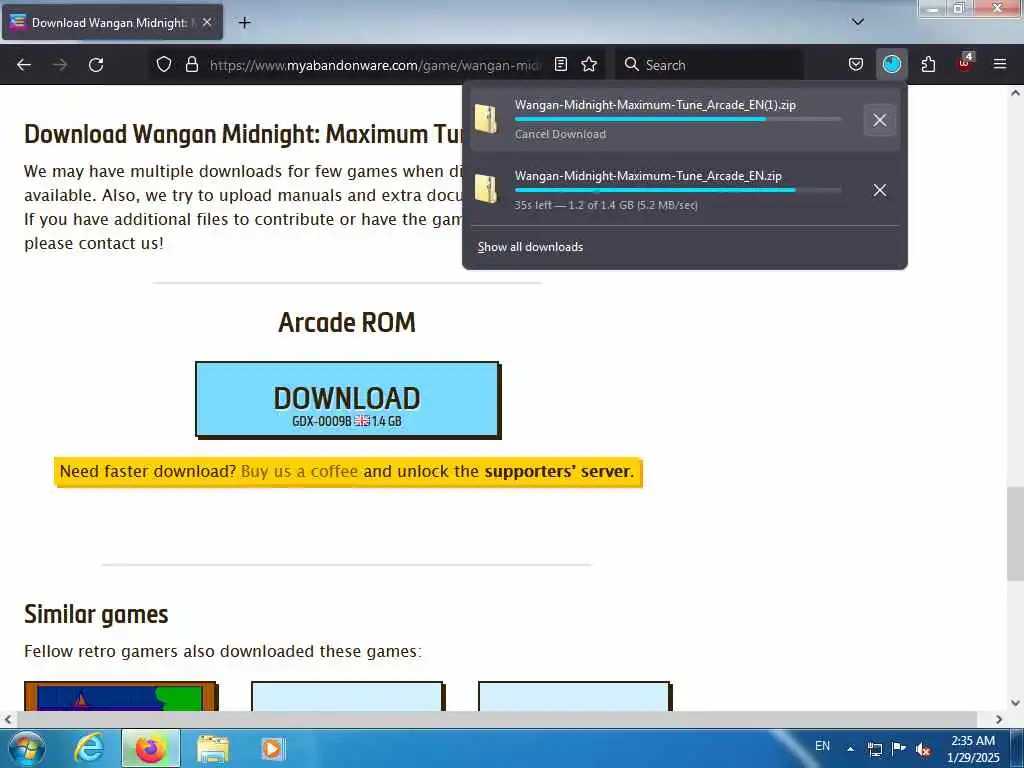
Task: Click the big DOWNLOAD GDX-0009B button
Action: coord(347,400)
